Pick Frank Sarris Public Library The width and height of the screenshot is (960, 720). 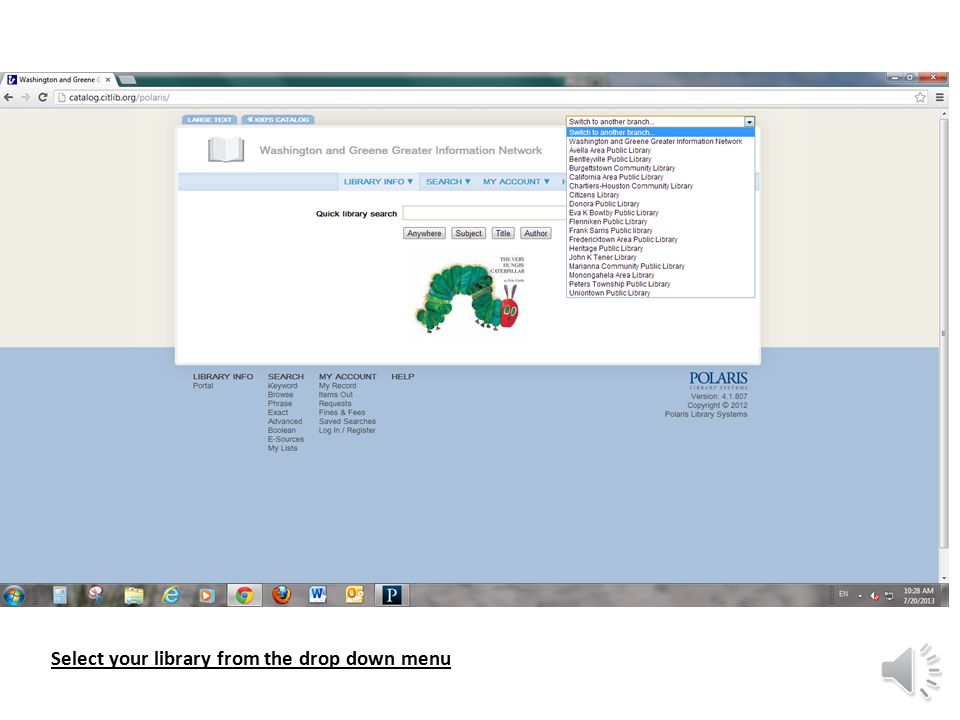point(660,231)
